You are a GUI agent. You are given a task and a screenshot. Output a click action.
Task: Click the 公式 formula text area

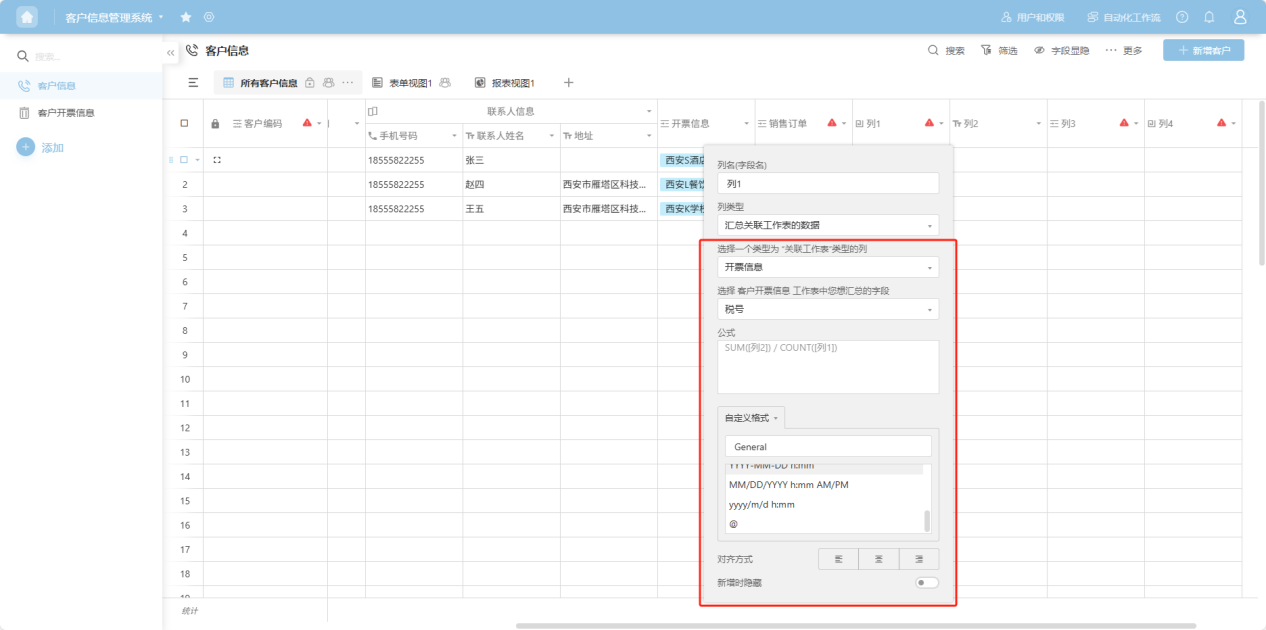coord(828,367)
